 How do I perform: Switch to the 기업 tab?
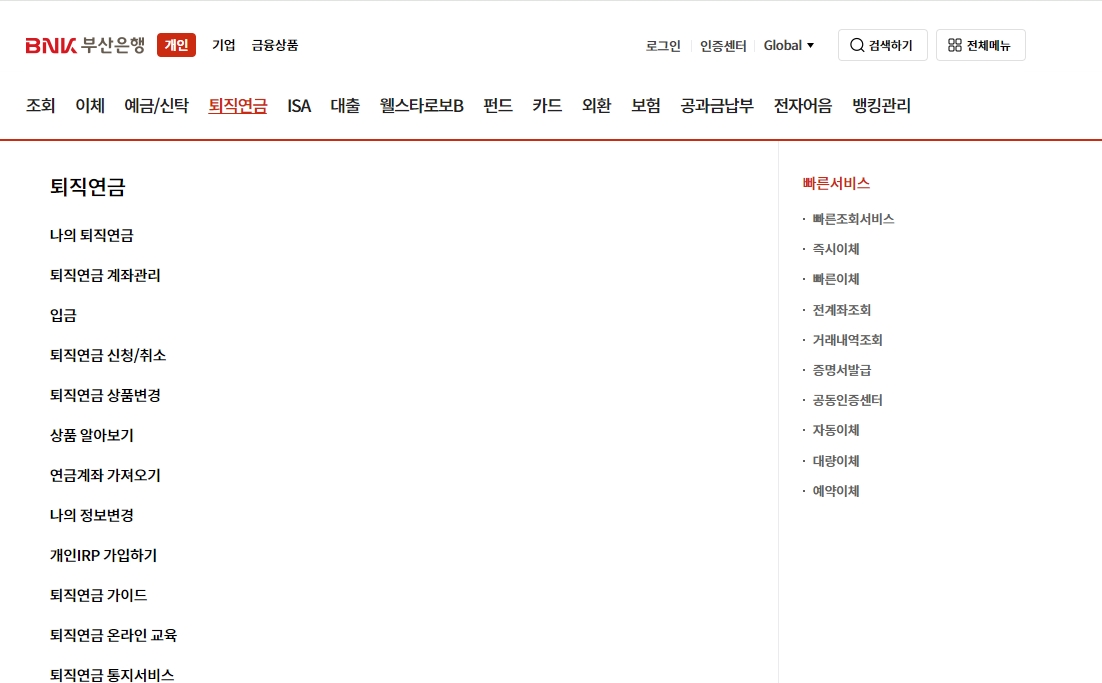(x=222, y=44)
